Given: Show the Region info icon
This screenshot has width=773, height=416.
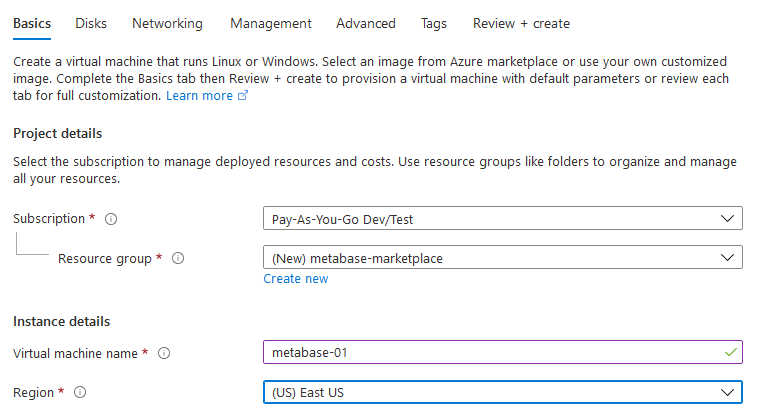Looking at the screenshot, I should click(x=80, y=392).
